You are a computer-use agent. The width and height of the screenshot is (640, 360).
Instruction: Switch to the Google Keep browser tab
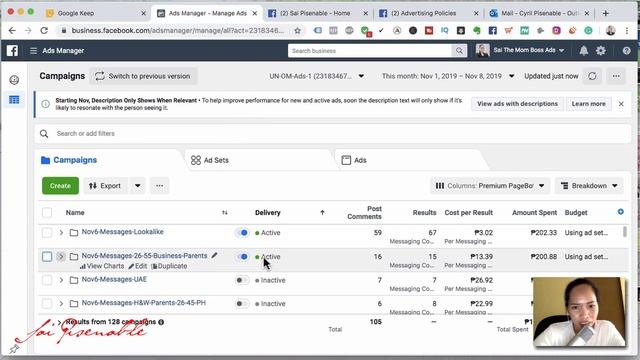pos(96,13)
